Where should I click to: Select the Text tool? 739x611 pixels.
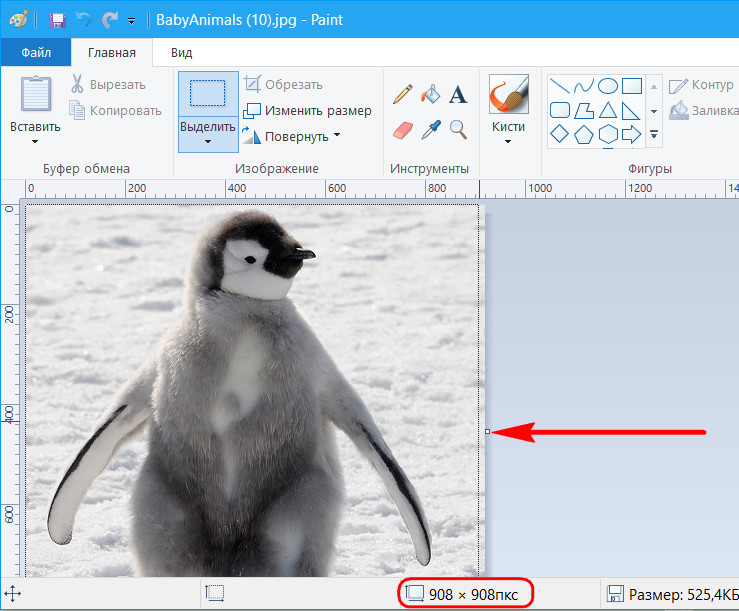pos(458,95)
